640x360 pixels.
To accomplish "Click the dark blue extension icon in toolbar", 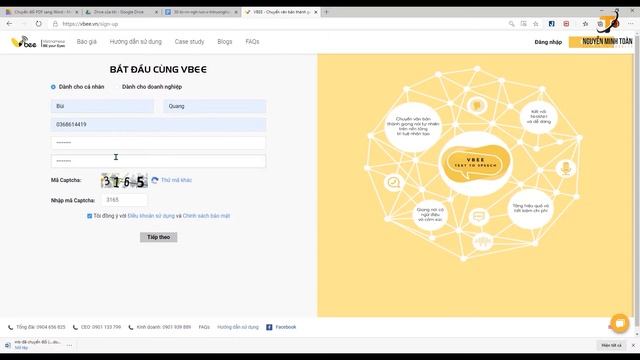I will [551, 24].
